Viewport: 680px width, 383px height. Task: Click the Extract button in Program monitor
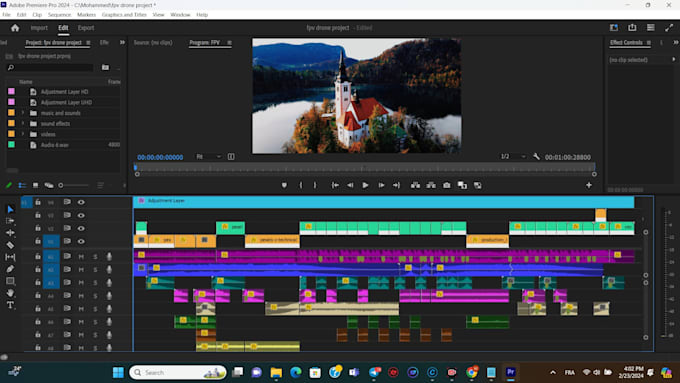tap(431, 185)
